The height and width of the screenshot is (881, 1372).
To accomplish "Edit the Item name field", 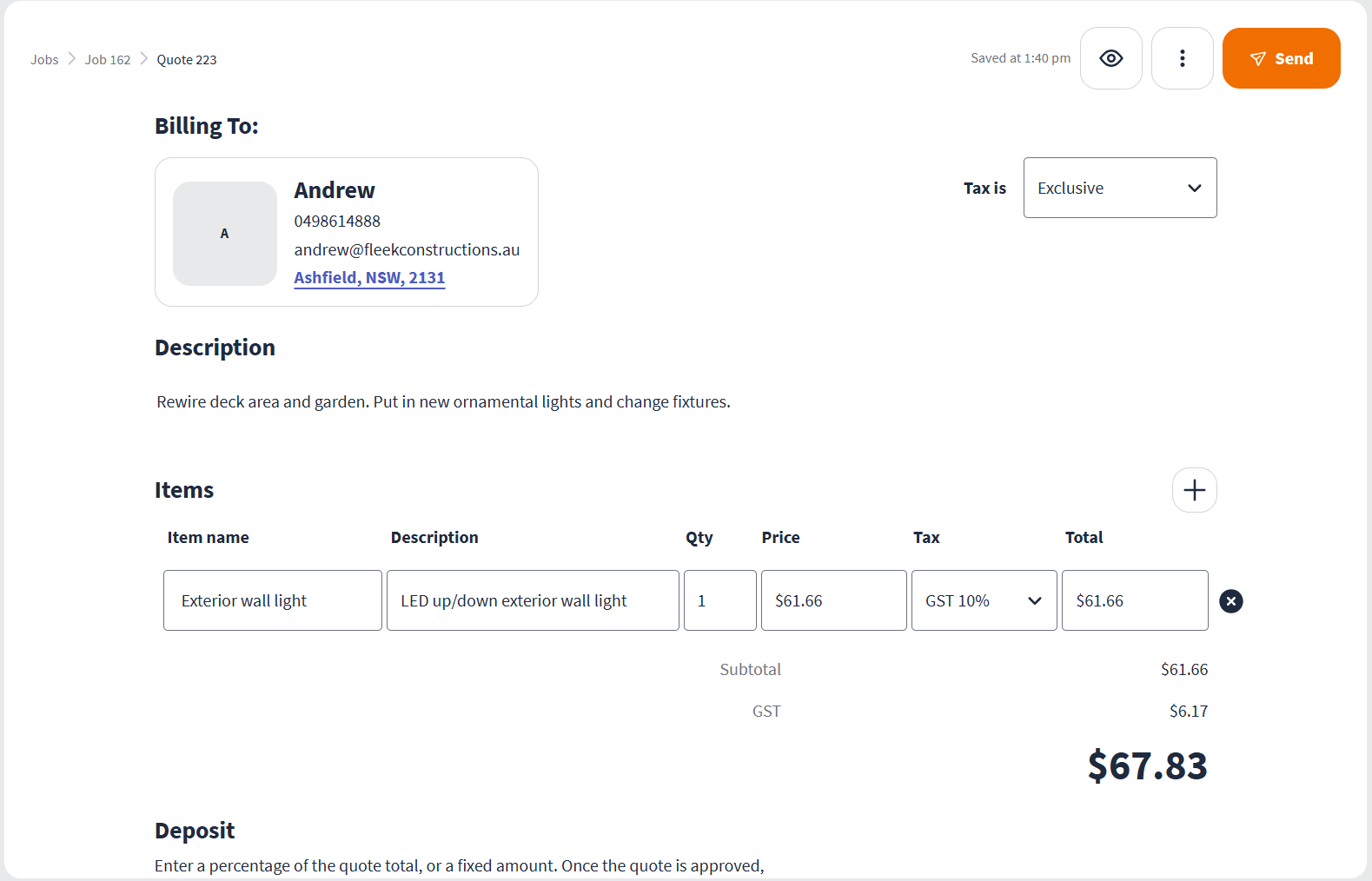I will pyautogui.click(x=272, y=600).
